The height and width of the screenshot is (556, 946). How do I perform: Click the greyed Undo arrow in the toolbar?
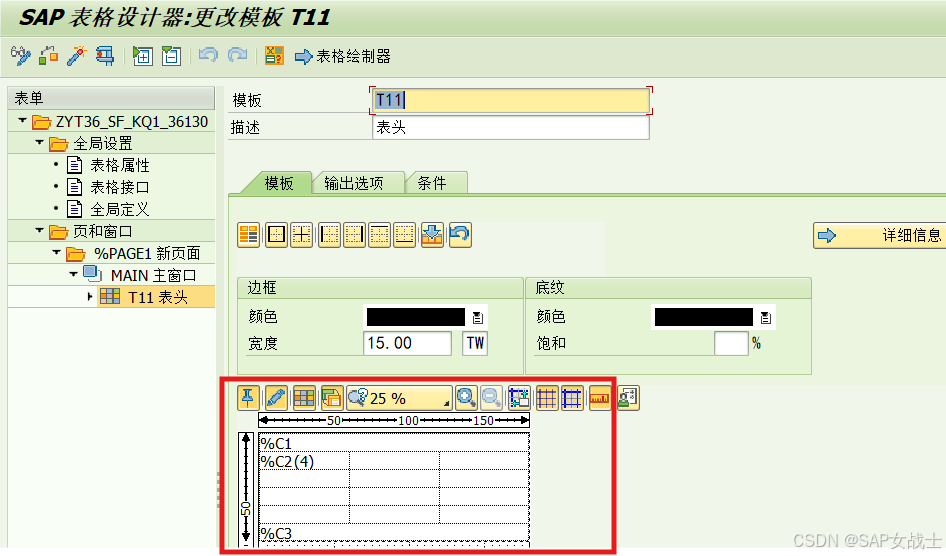(208, 55)
